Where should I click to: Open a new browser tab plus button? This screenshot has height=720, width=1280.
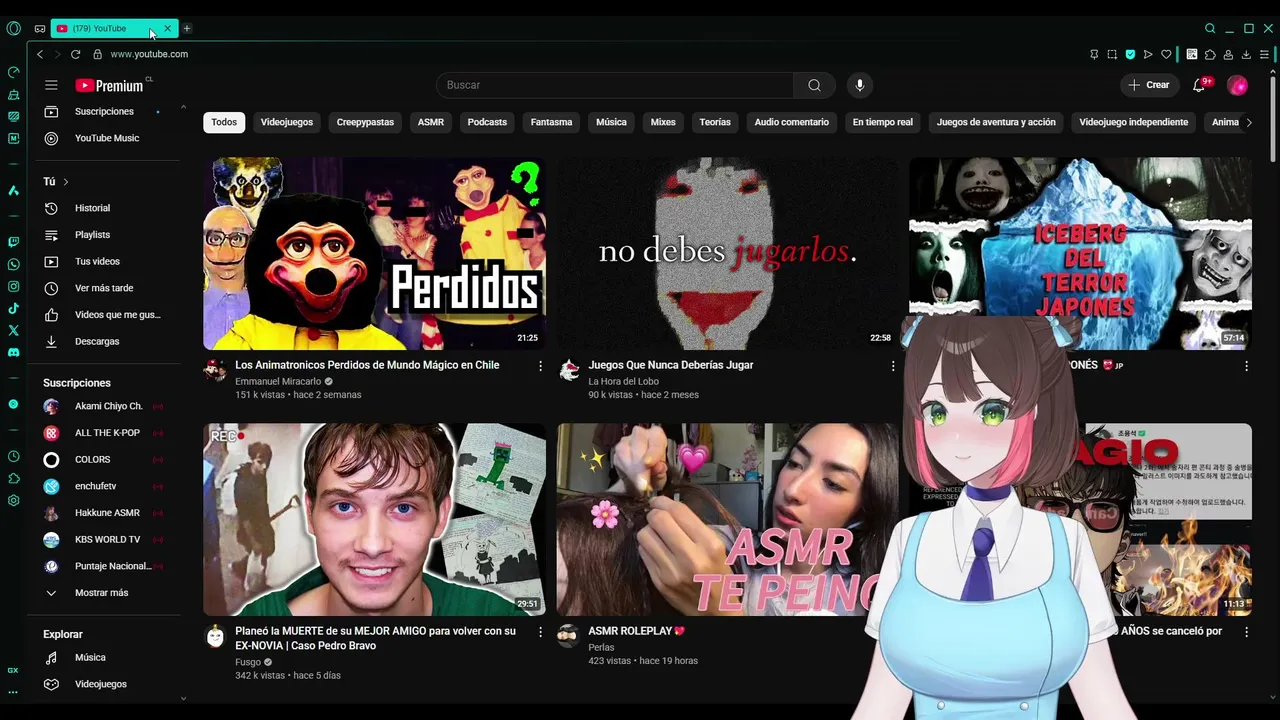[187, 28]
